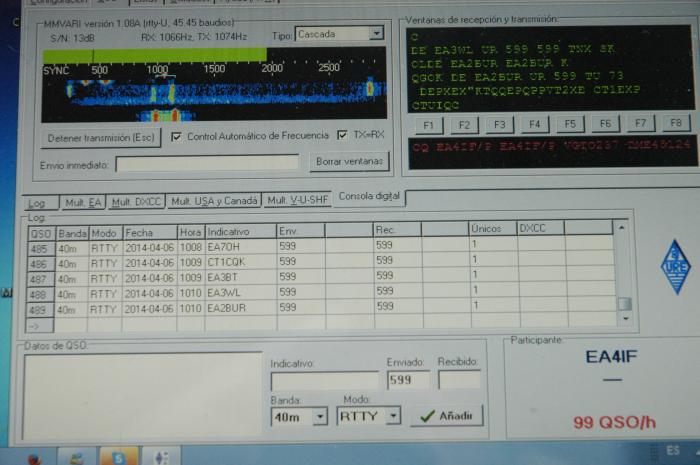Viewport: 700px width, 465px height.
Task: Send macro F6
Action: click(x=605, y=123)
